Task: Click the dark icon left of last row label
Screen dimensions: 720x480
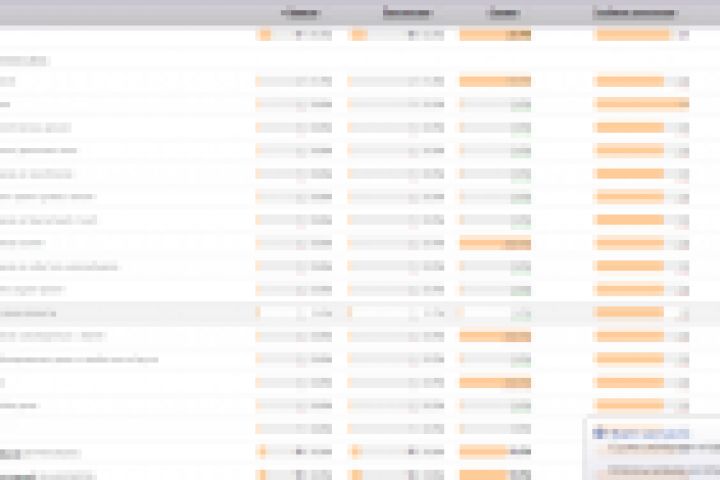Action: pyautogui.click(x=17, y=476)
